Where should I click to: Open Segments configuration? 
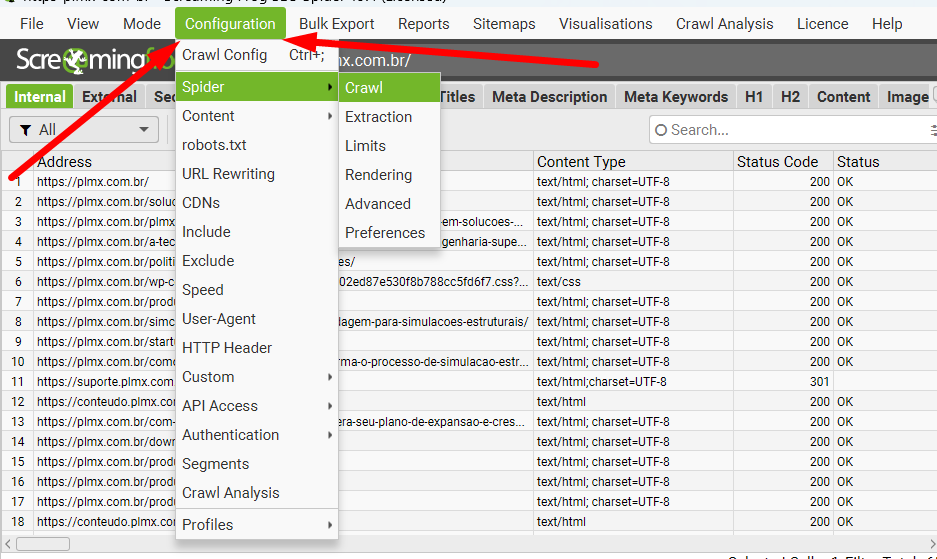[x=256, y=464]
